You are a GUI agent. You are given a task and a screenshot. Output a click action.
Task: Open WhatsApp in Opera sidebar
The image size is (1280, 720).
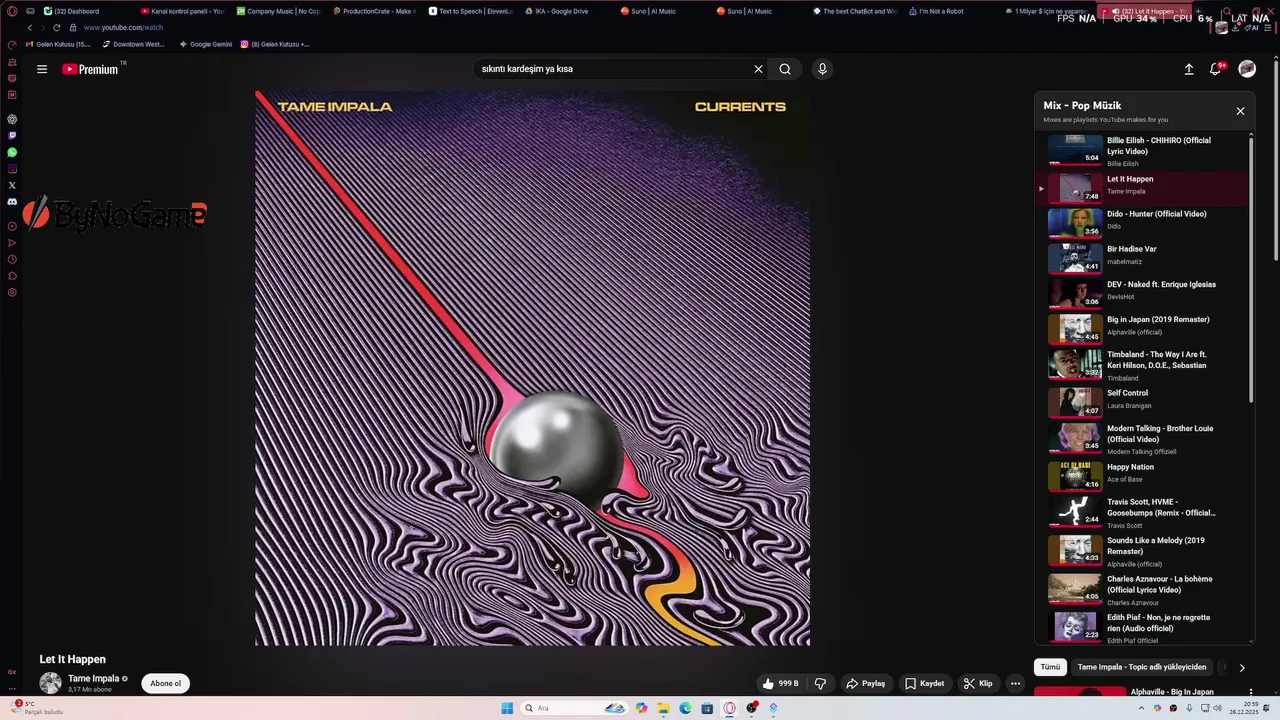pyautogui.click(x=12, y=152)
